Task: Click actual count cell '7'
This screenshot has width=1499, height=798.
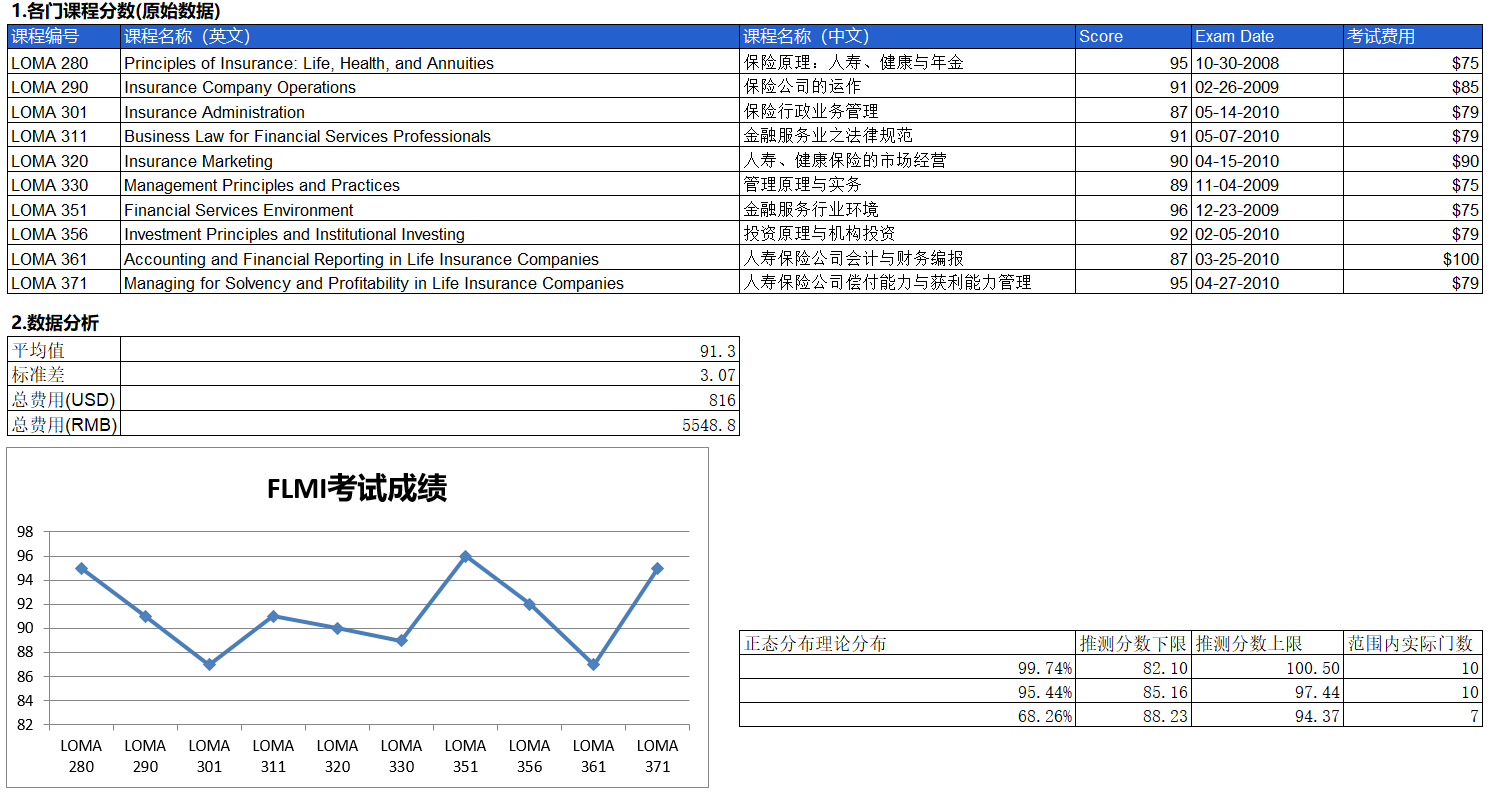Action: (x=1413, y=716)
